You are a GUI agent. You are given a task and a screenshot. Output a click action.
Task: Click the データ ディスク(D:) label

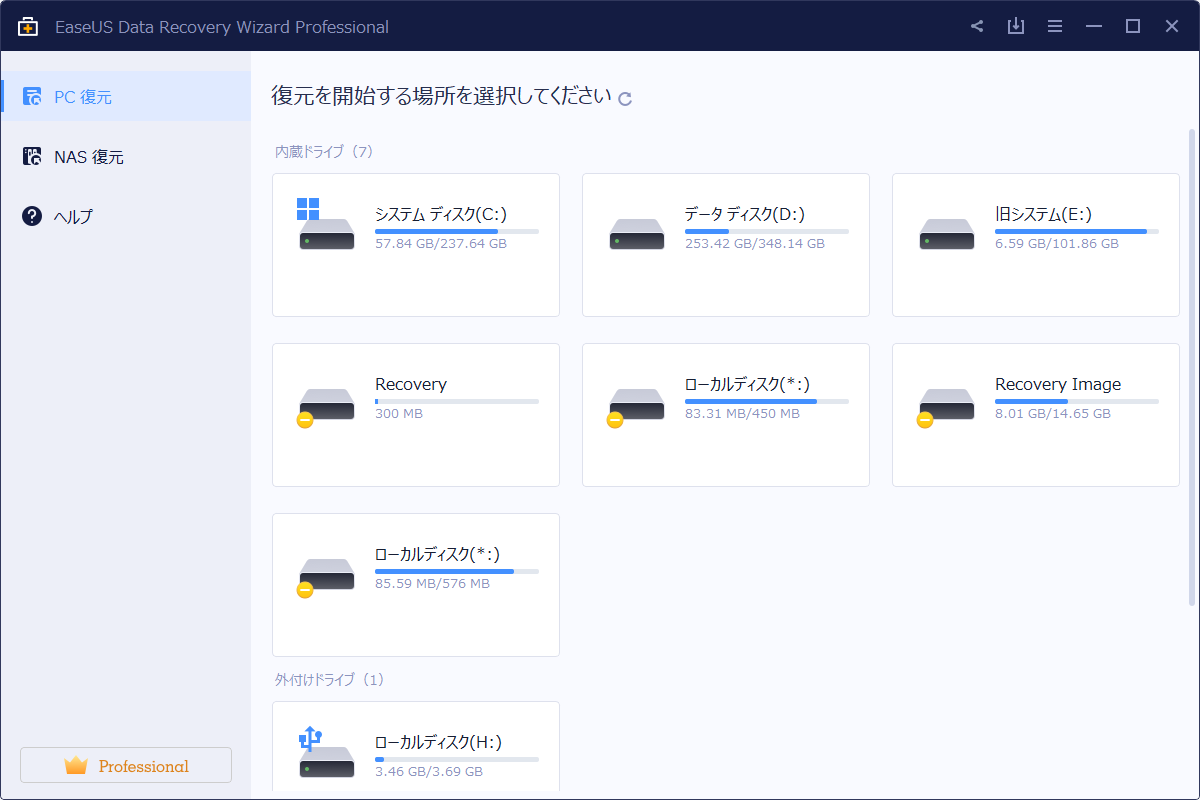point(745,214)
